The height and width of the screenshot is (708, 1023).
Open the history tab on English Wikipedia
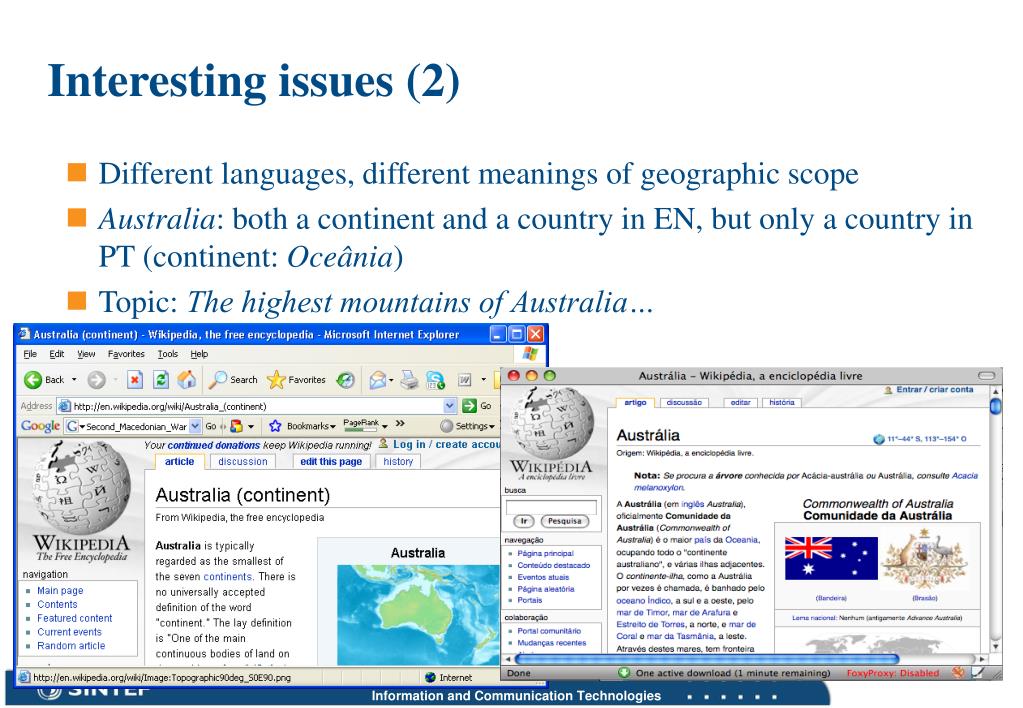pyautogui.click(x=398, y=461)
